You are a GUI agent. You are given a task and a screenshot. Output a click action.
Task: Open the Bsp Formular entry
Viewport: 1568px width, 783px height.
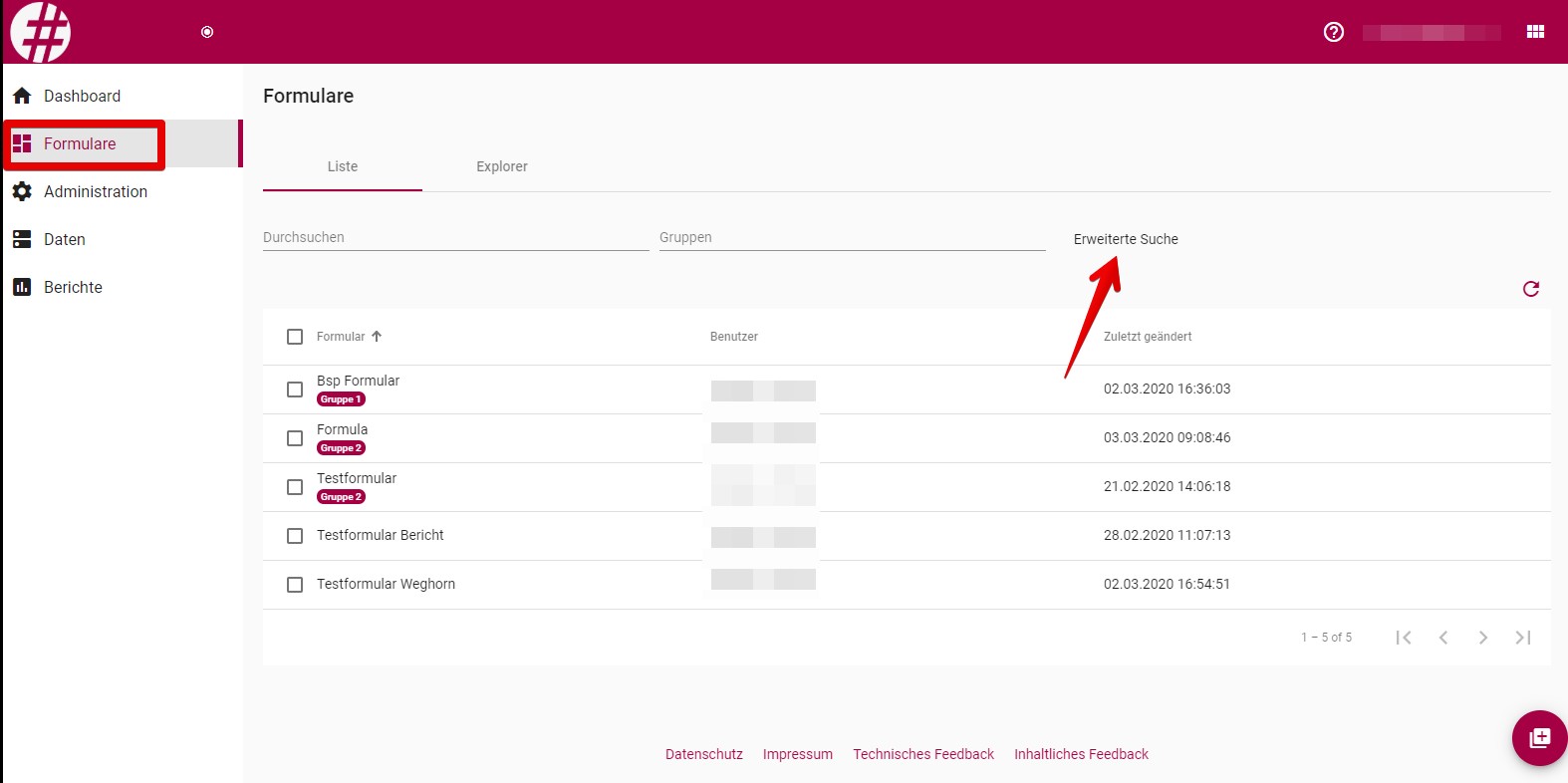[x=358, y=381]
